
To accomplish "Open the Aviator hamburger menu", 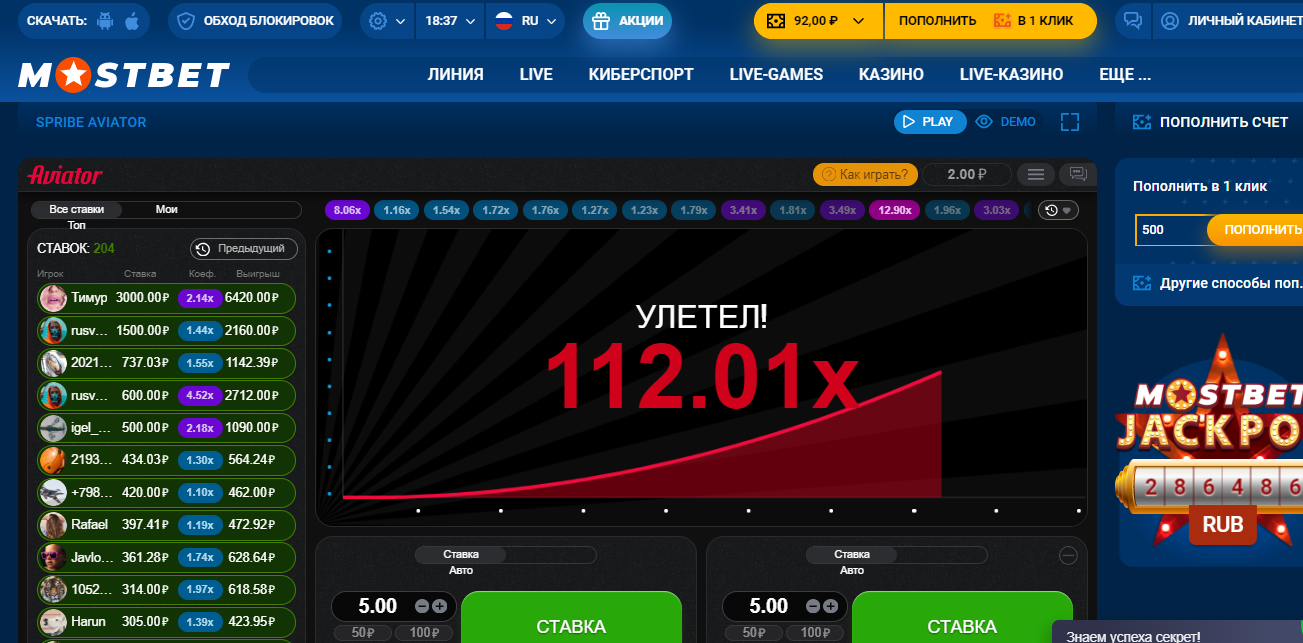I will click(1035, 174).
